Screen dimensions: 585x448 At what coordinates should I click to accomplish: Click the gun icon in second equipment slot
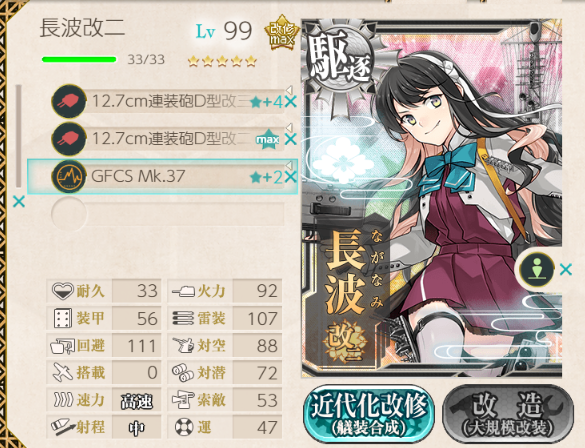[x=69, y=139]
